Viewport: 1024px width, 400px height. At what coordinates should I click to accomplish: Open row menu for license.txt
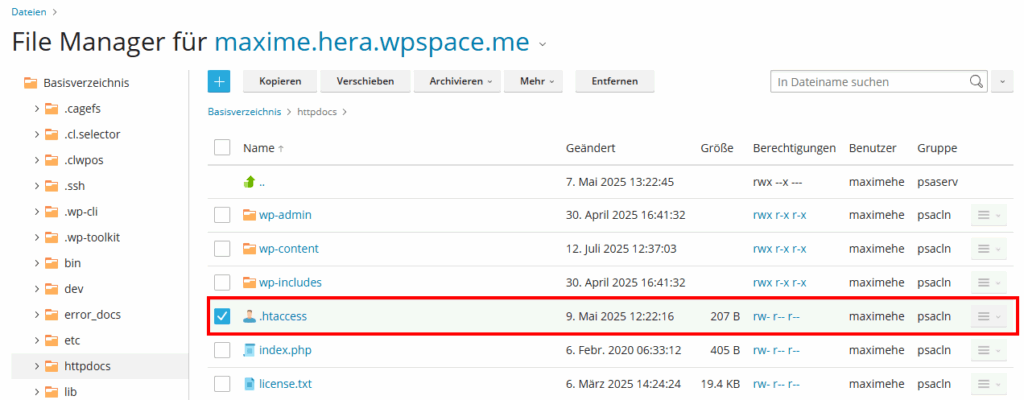point(988,384)
